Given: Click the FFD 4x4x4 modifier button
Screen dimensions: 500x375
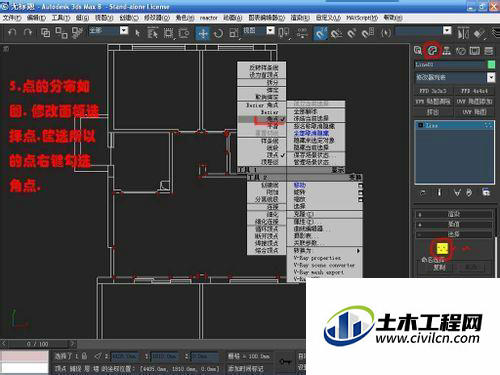Looking at the screenshot, I should 474,91.
